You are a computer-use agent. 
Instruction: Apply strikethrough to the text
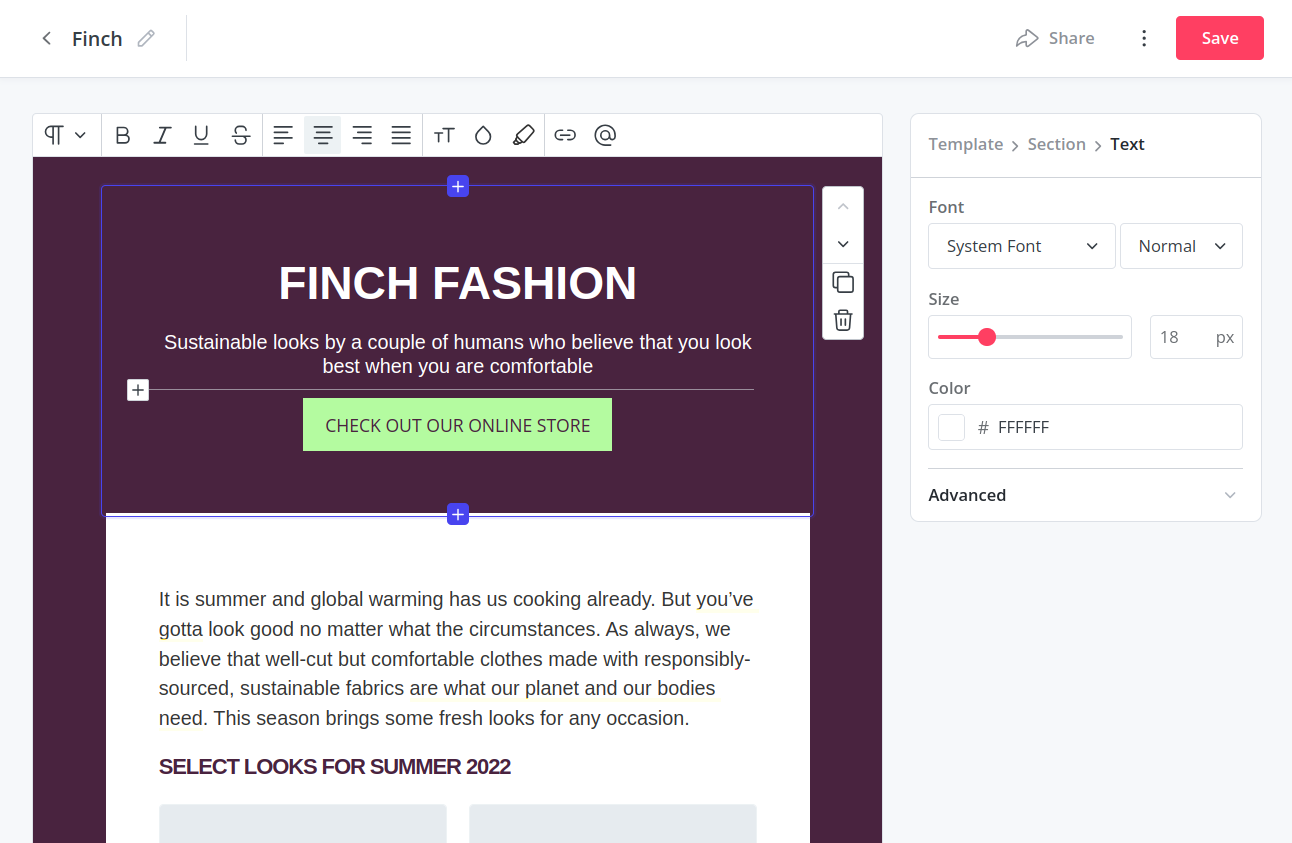coord(240,135)
